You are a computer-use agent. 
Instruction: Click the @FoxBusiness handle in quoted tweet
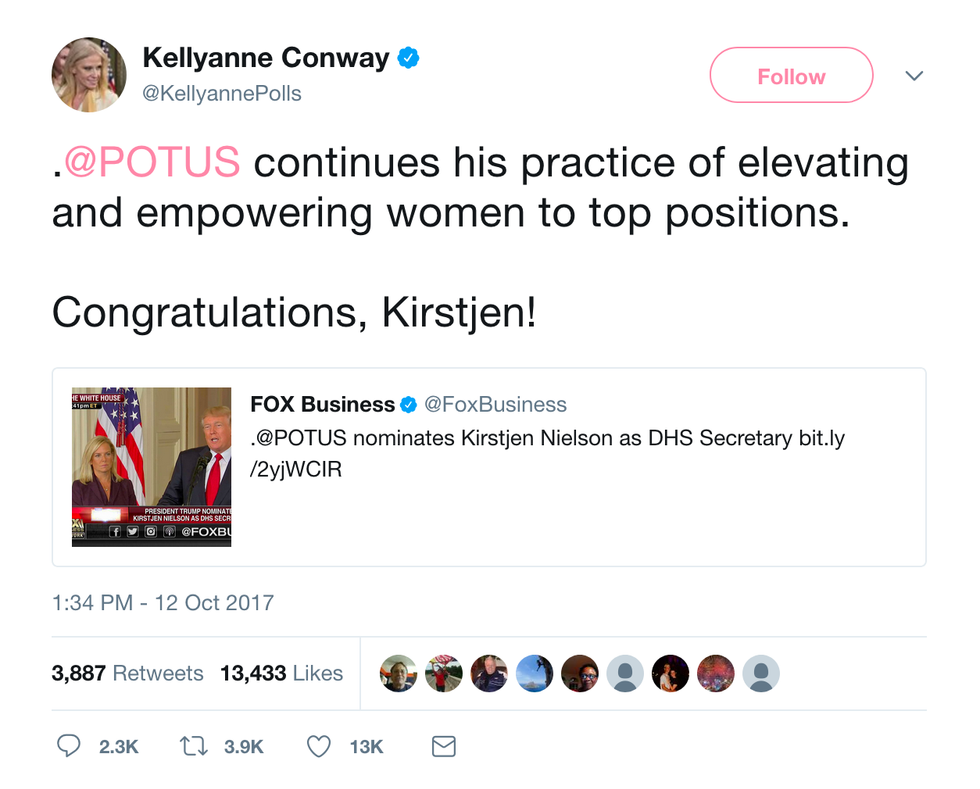tap(495, 405)
